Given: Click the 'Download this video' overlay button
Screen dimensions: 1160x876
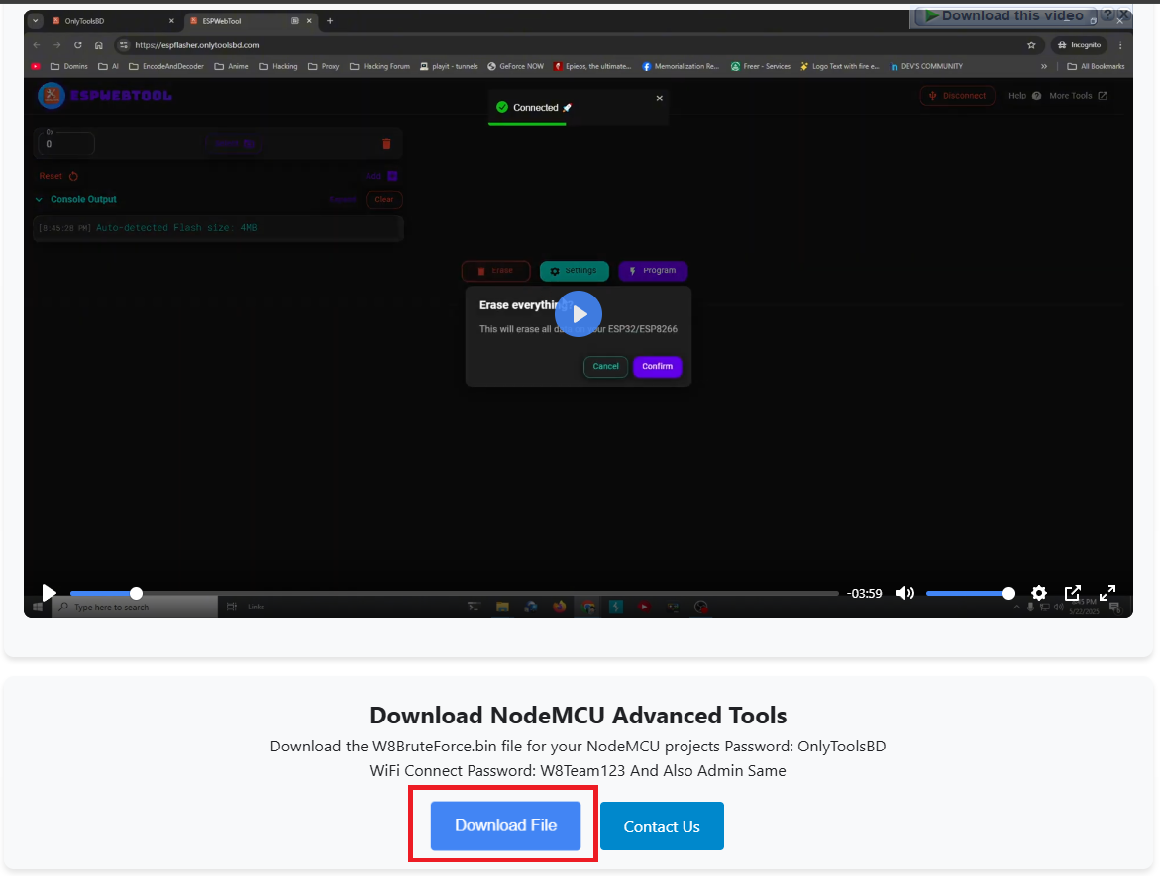Looking at the screenshot, I should tap(1005, 16).
